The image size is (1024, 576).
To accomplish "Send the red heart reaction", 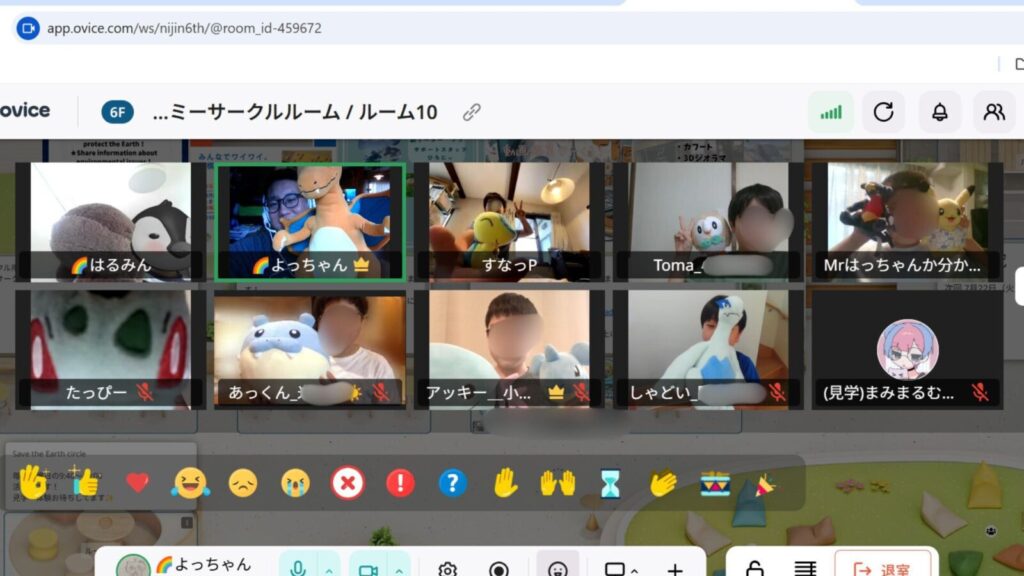I will pyautogui.click(x=138, y=484).
